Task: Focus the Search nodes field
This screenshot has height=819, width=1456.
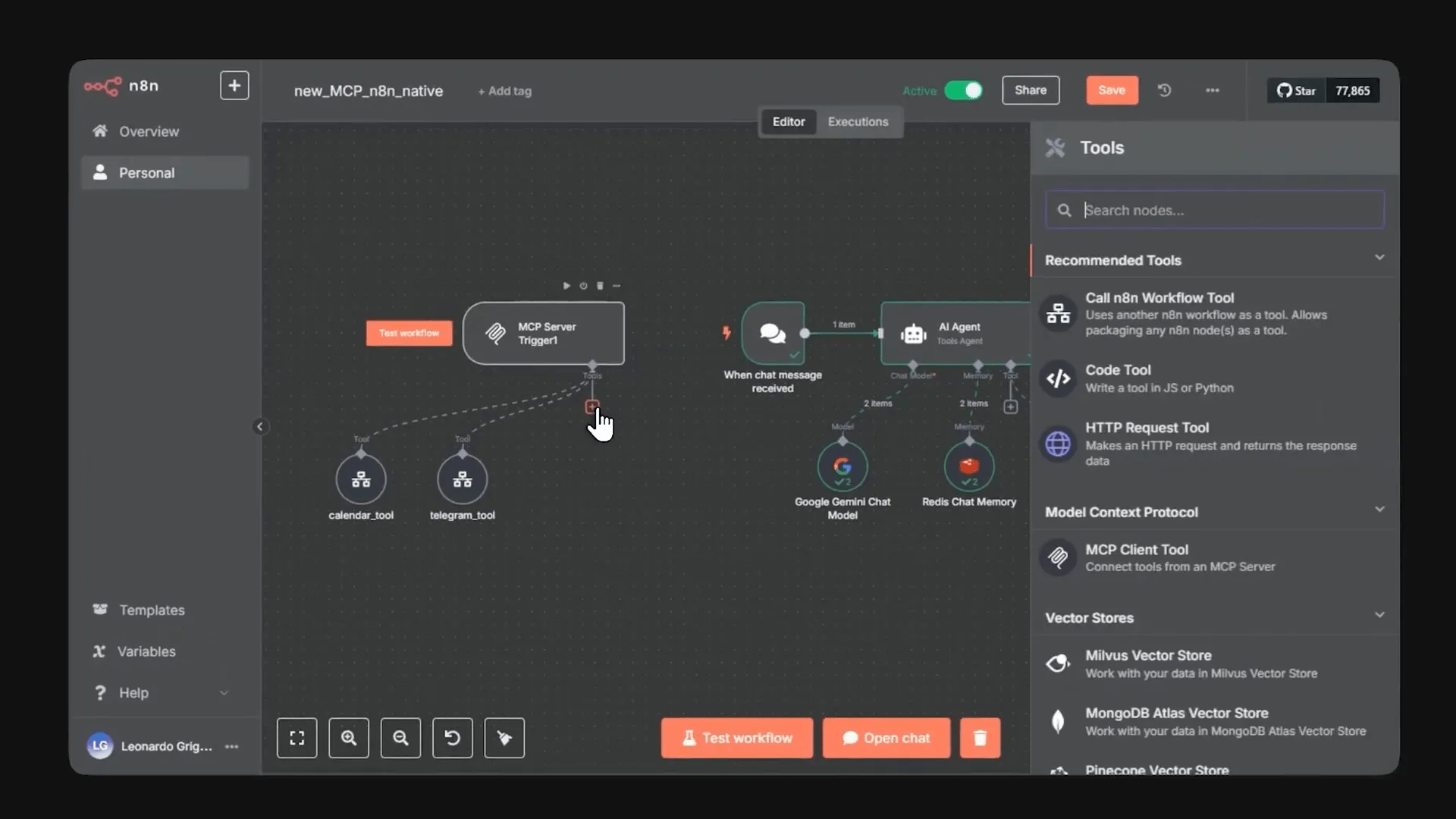Action: [x=1214, y=210]
